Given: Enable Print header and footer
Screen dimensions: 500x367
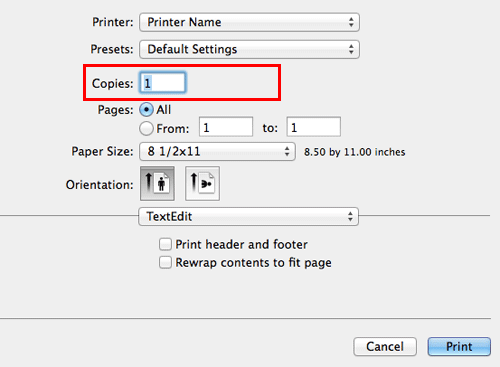Looking at the screenshot, I should 165,244.
